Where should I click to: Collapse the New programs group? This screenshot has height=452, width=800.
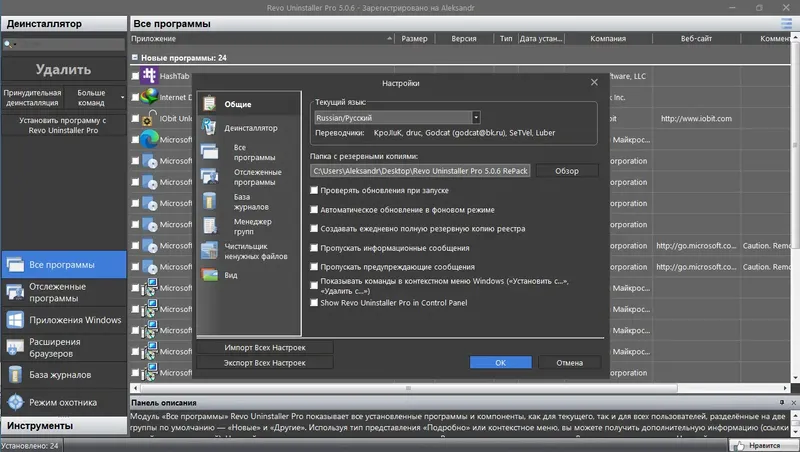[x=135, y=58]
